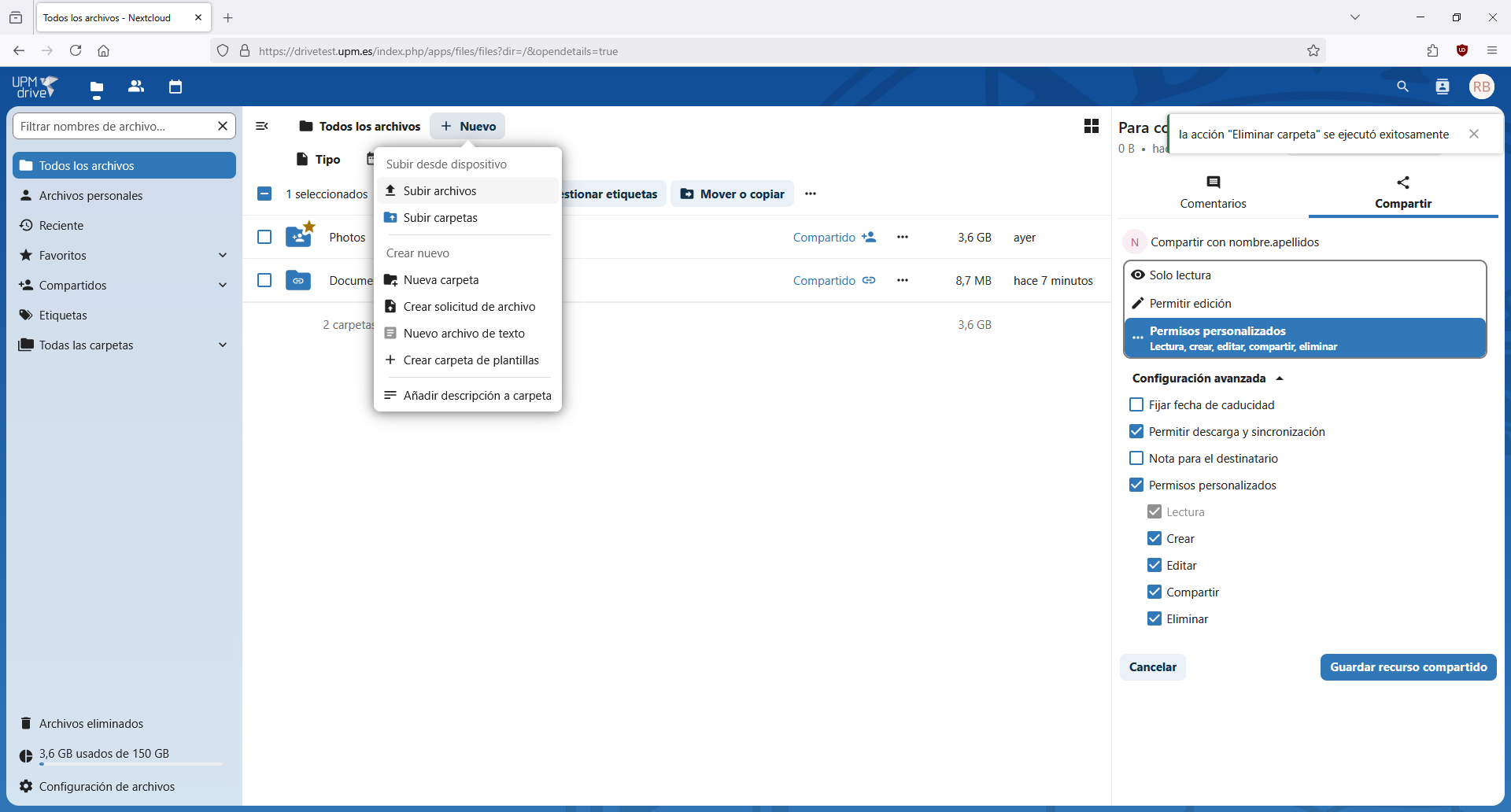Clear the file name filter field
The image size is (1511, 812).
coord(223,126)
